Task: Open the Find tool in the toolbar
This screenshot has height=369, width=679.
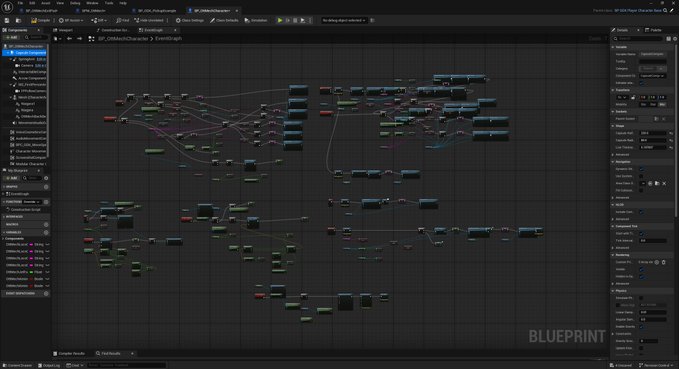Action: tap(123, 20)
